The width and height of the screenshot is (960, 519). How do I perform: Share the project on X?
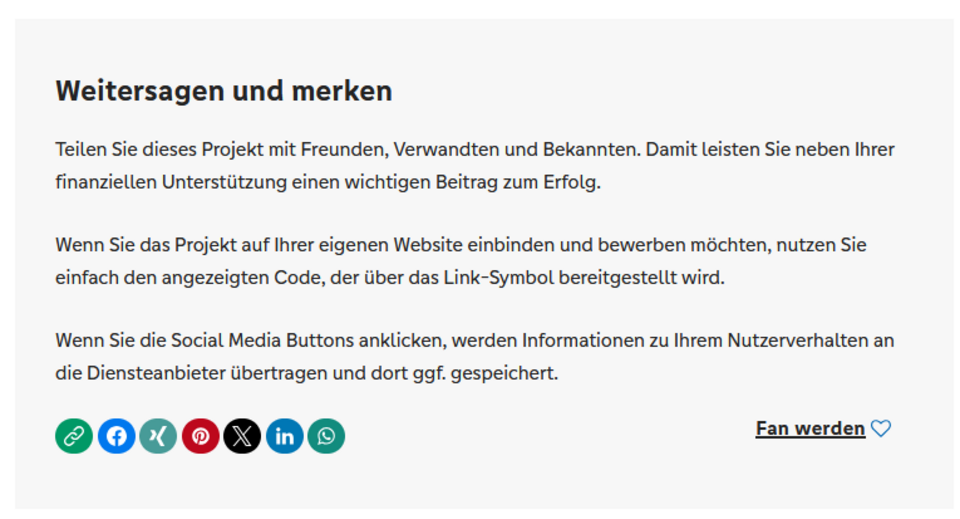tap(242, 436)
